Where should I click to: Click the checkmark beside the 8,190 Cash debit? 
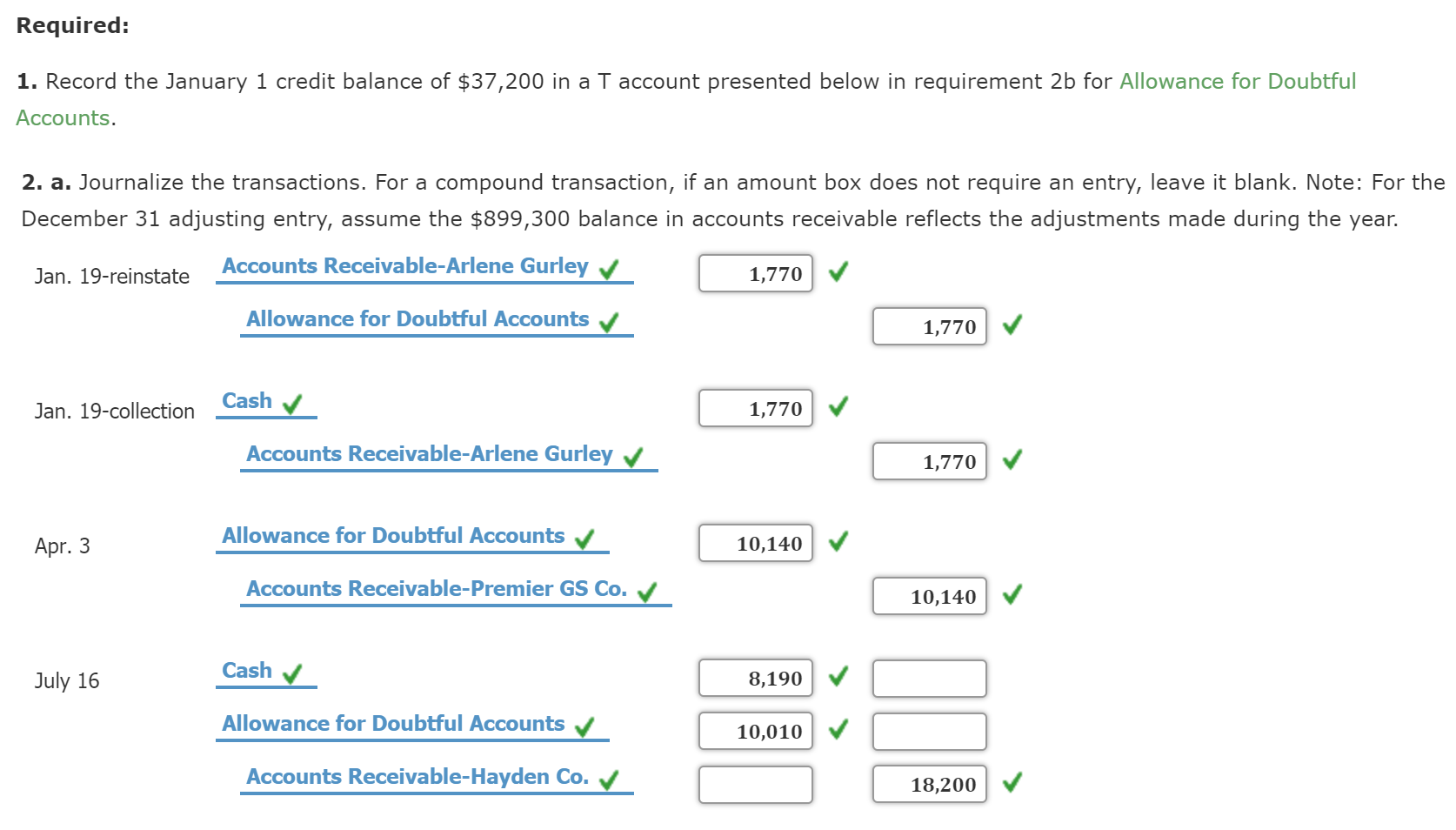pos(838,678)
